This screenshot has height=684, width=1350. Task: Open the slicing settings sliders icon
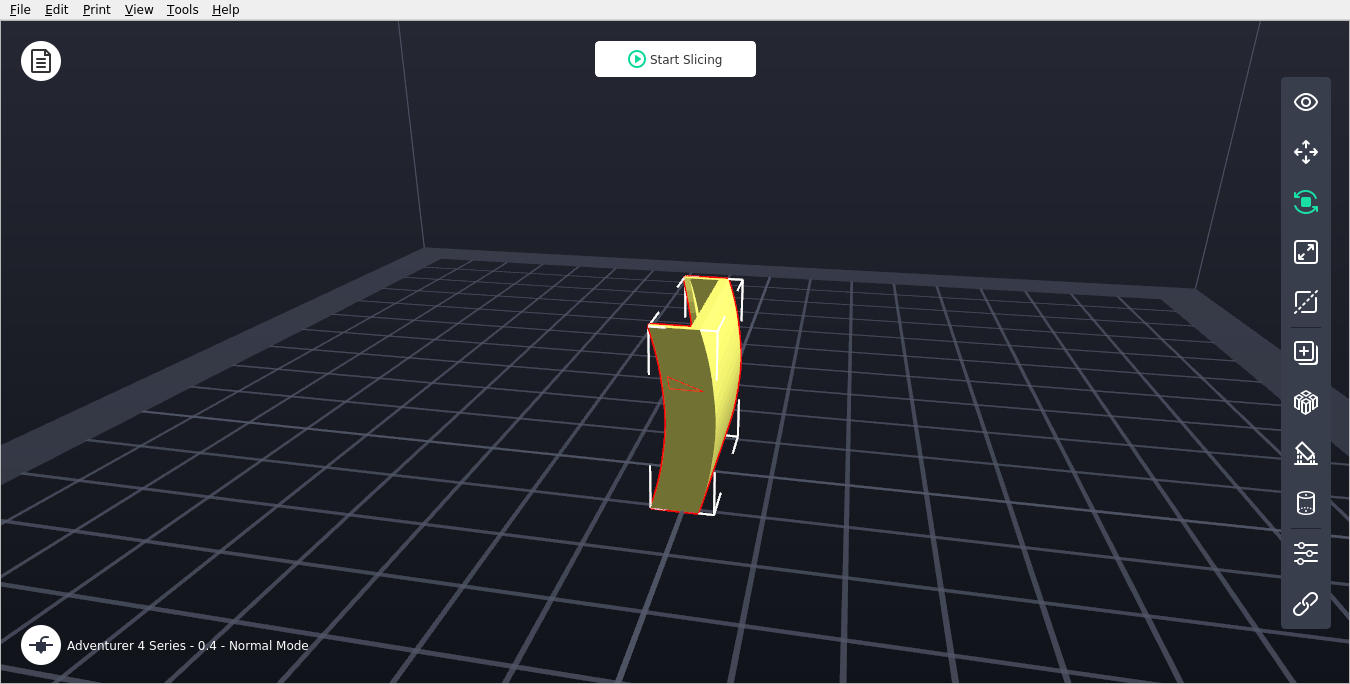(1305, 554)
